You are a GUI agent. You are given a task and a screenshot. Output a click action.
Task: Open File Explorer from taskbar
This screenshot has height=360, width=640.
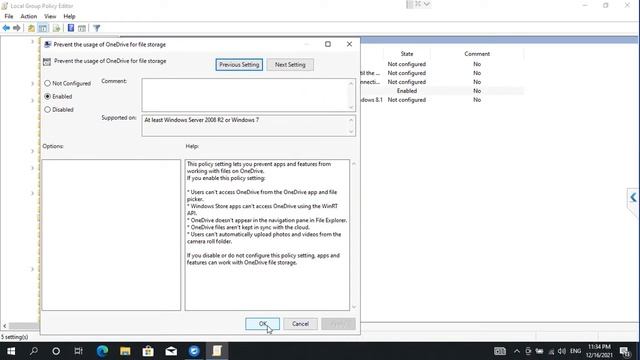(125, 351)
